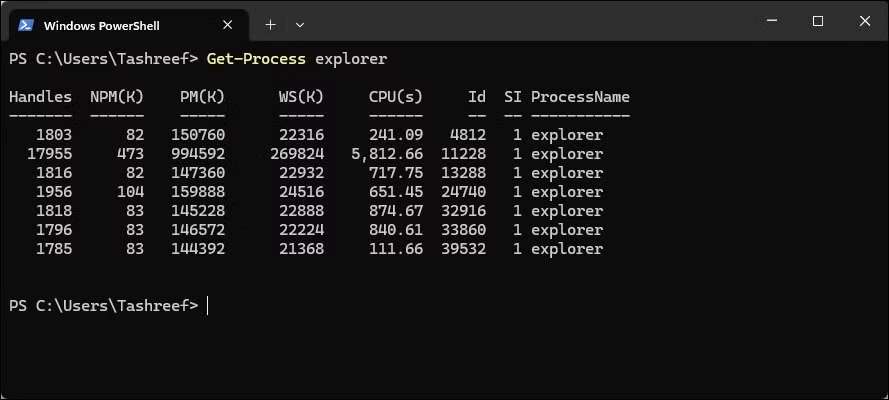
Task: Click the CPU(s) column header
Action: [396, 97]
